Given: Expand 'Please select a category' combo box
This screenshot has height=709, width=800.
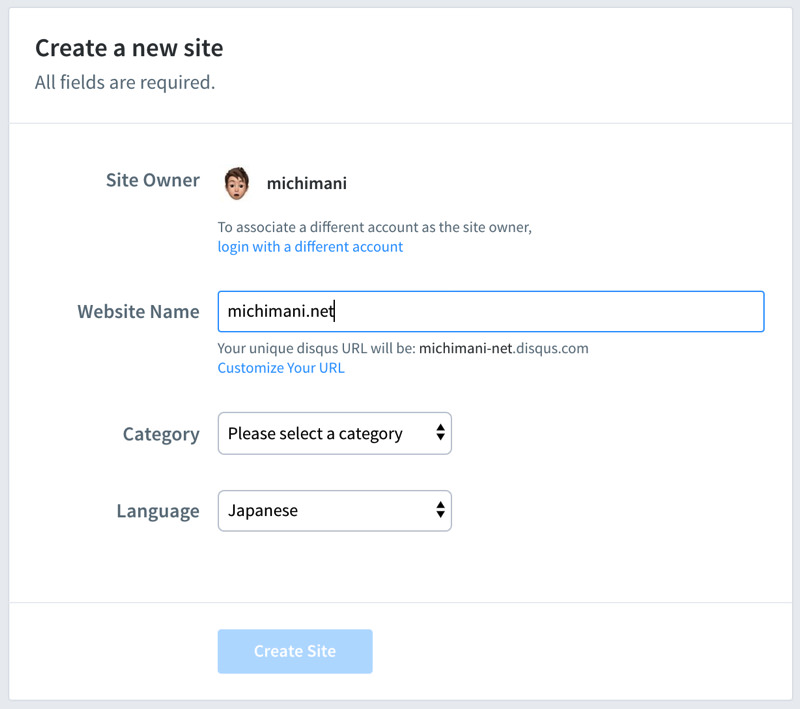Looking at the screenshot, I should pos(334,433).
